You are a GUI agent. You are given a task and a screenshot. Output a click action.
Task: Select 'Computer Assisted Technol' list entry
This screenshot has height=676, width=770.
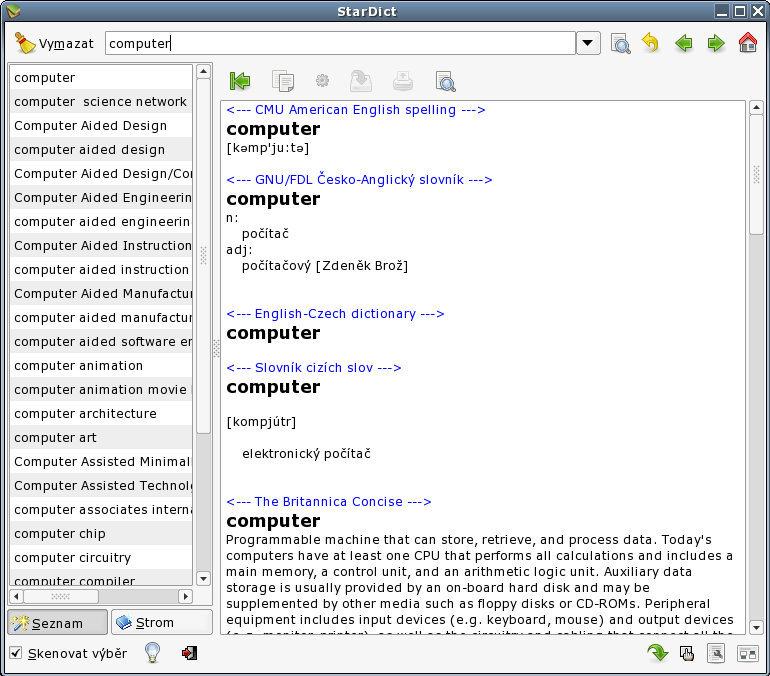pyautogui.click(x=101, y=486)
